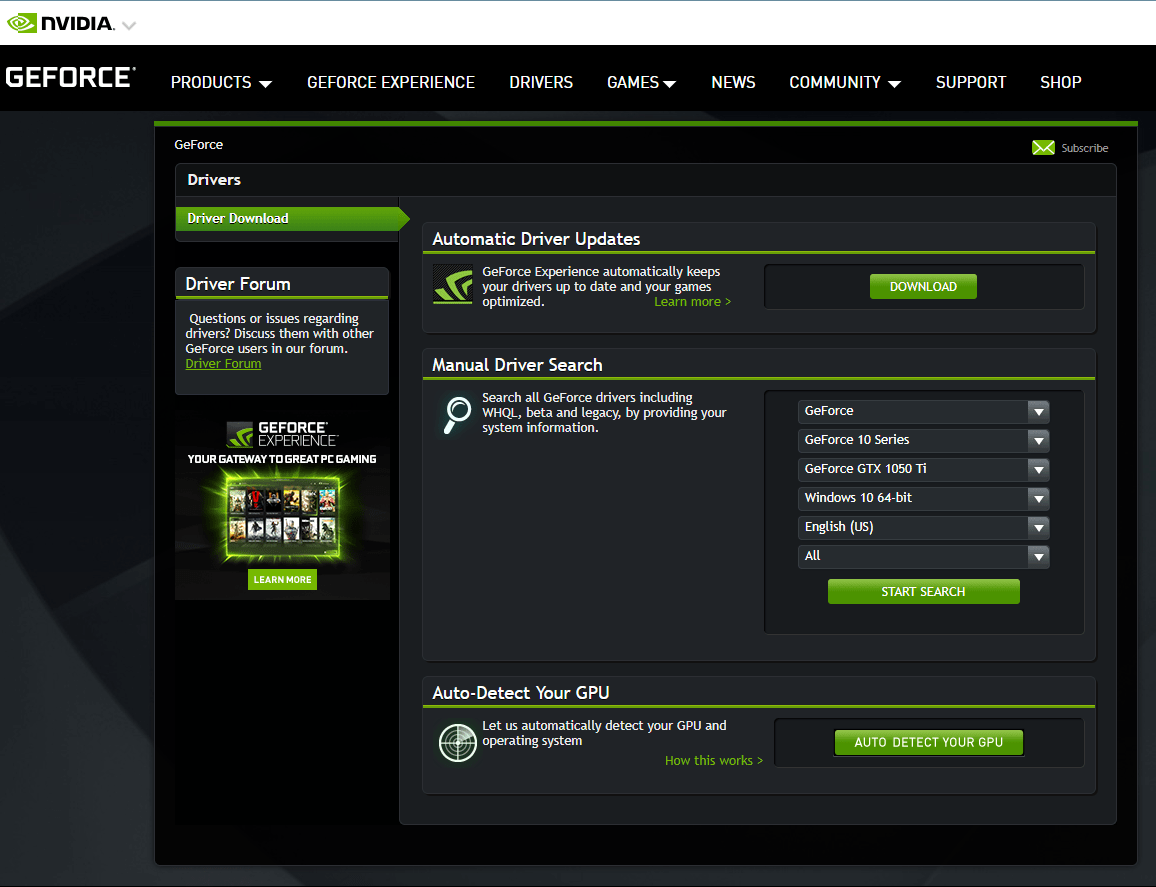Image resolution: width=1156 pixels, height=887 pixels.
Task: Open the Driver Forum link
Action: pyautogui.click(x=223, y=364)
